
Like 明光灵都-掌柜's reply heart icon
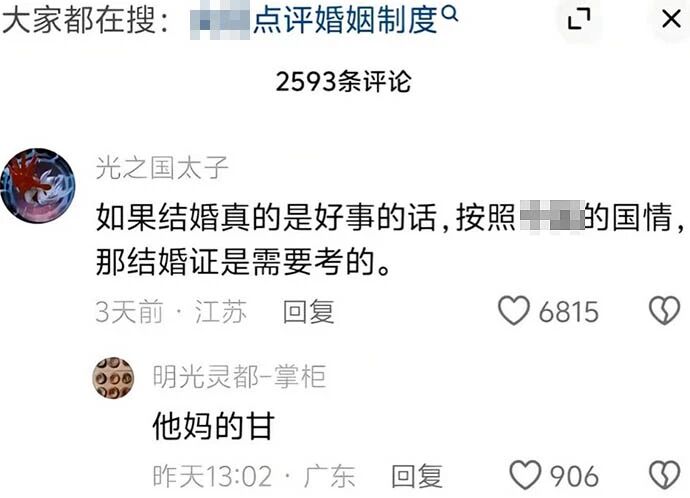pos(525,475)
